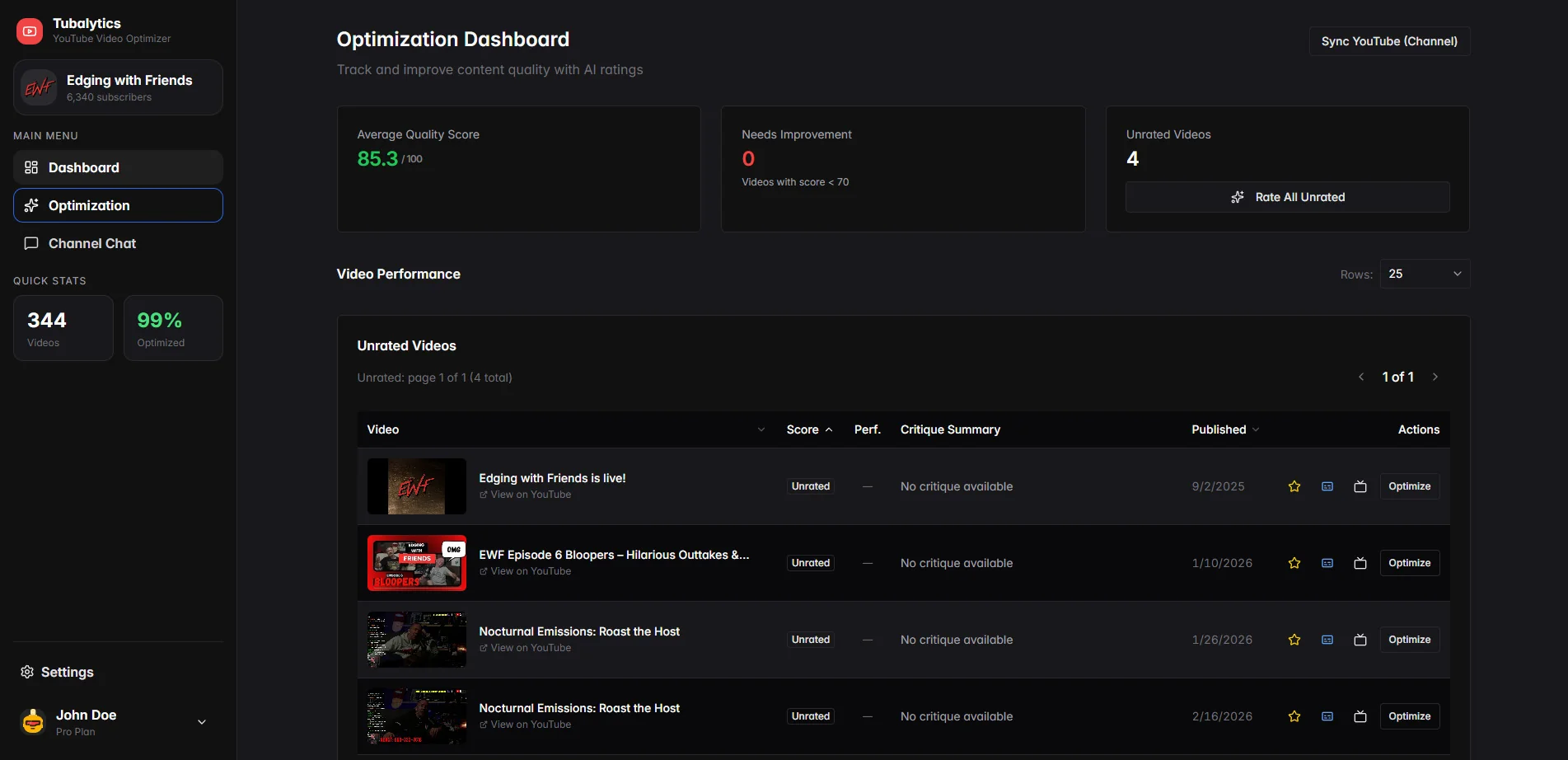1568x760 pixels.
Task: Open the Video column header dropdown
Action: pyautogui.click(x=760, y=429)
